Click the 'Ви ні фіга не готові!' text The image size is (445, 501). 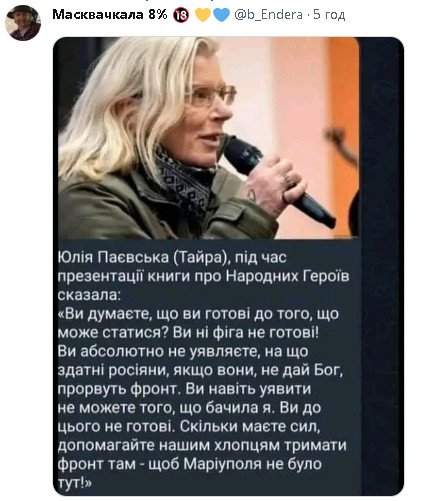point(246,332)
